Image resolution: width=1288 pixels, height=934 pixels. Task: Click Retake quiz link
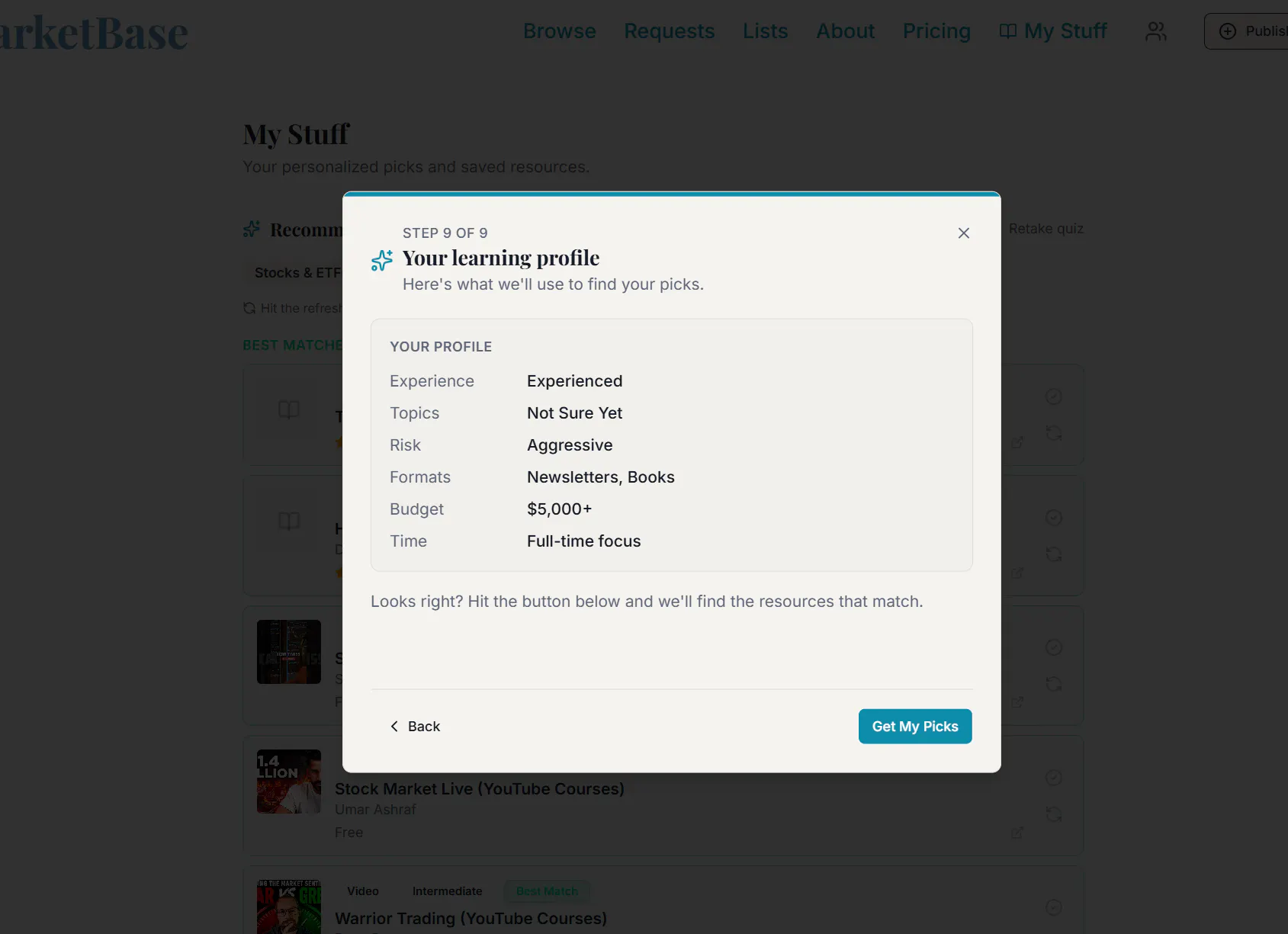[x=1046, y=229]
